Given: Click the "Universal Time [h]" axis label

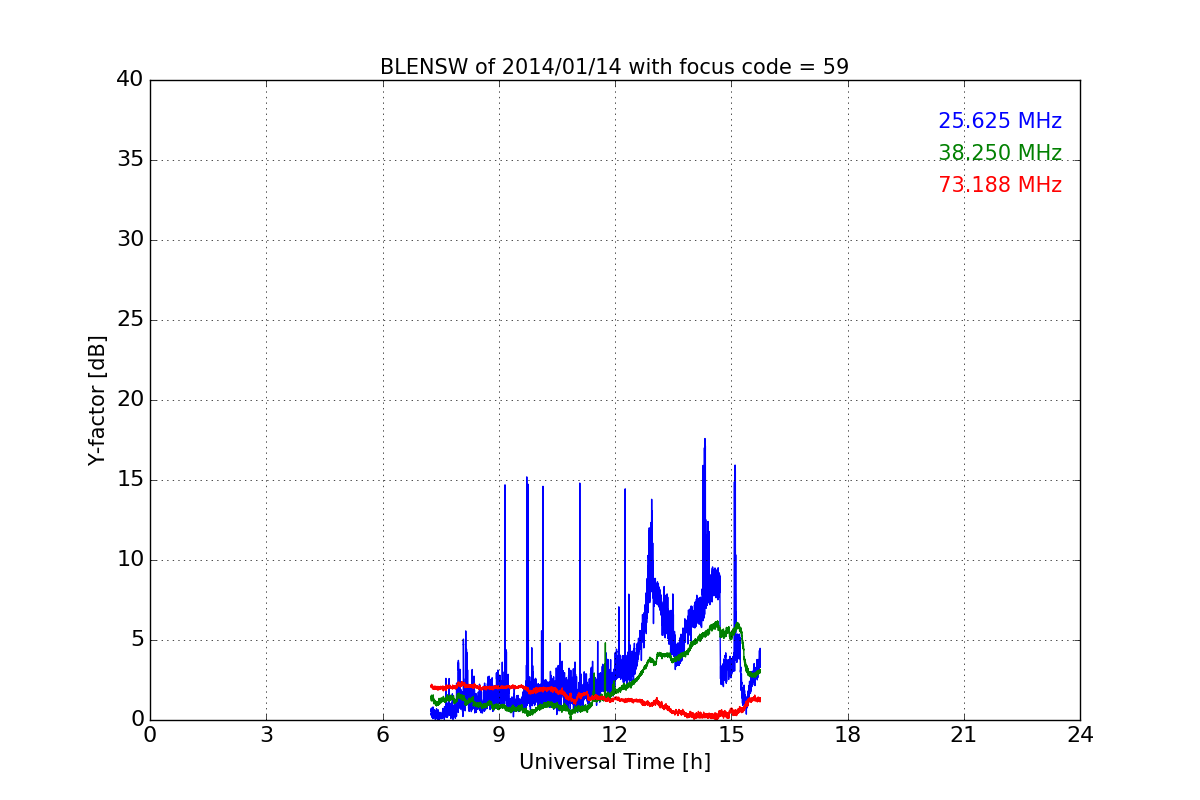Looking at the screenshot, I should point(615,762).
